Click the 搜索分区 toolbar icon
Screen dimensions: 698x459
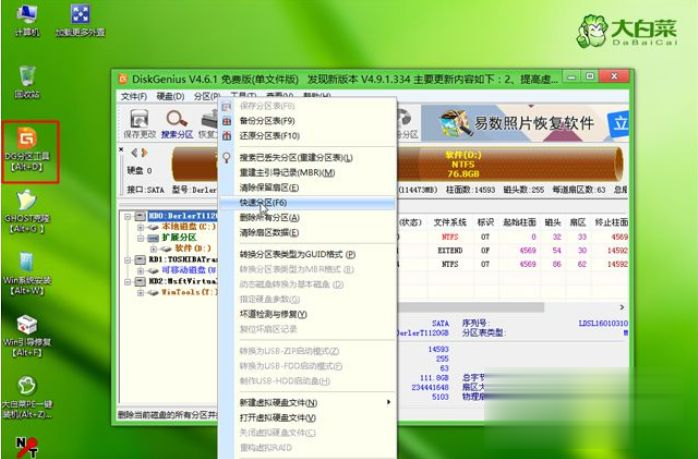coord(177,123)
